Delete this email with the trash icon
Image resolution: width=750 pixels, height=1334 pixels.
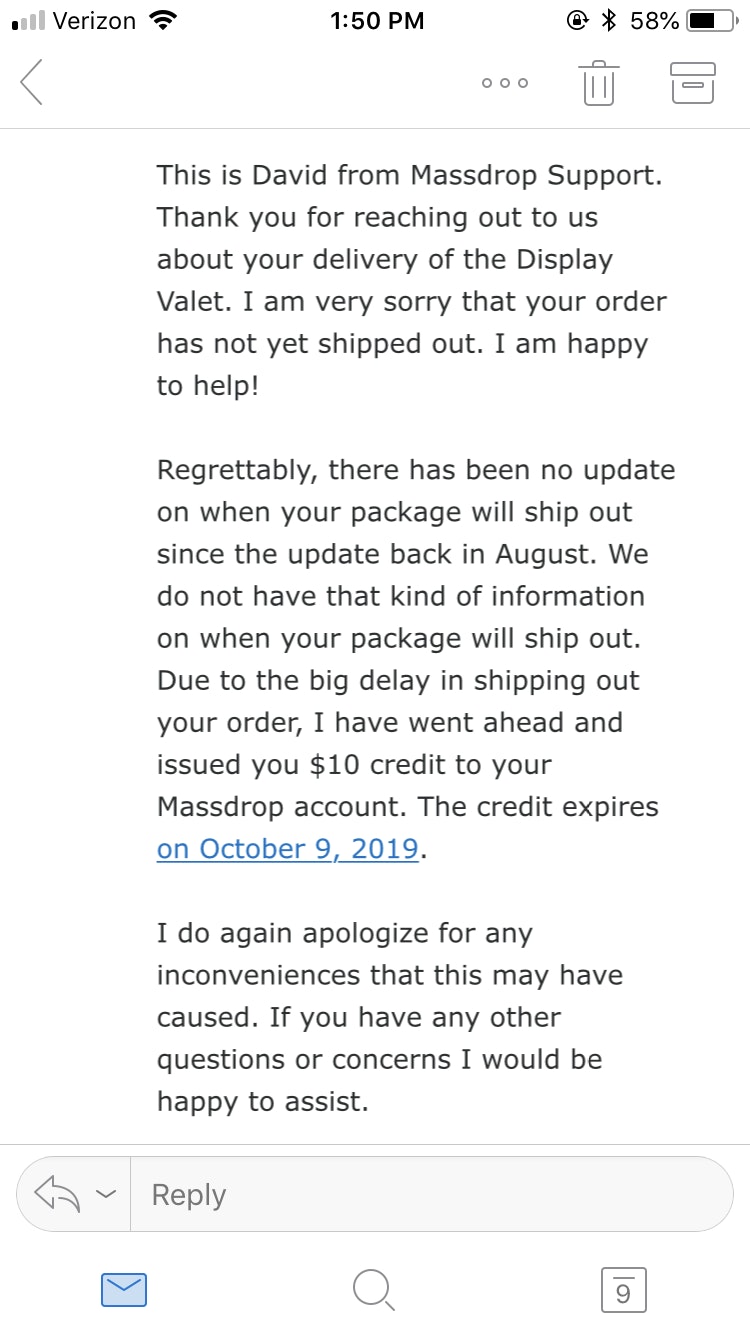click(598, 83)
